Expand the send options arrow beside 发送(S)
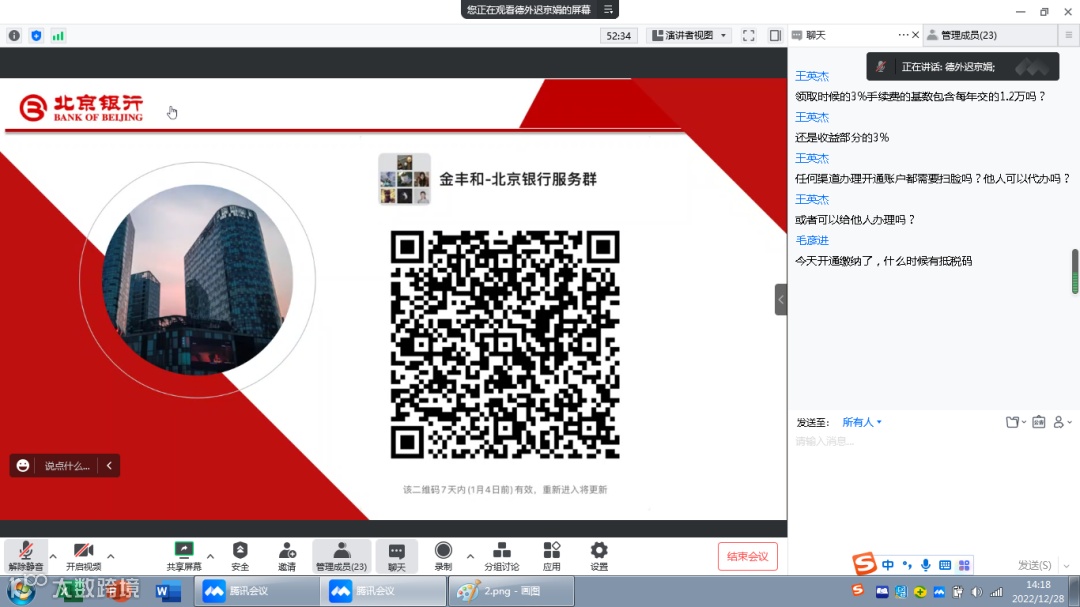Viewport: 1080px width, 607px height. 1066,566
